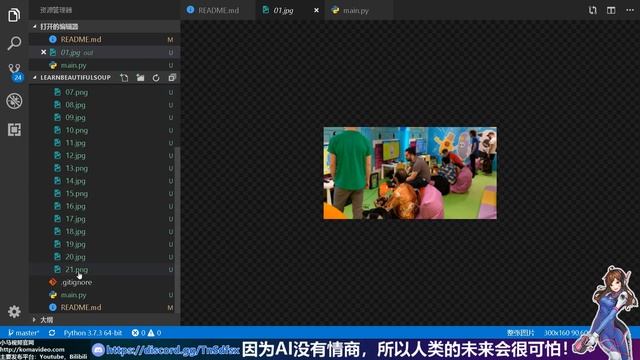Open file 19.jpg in explorer
640x360 pixels.
pyautogui.click(x=102, y=244)
